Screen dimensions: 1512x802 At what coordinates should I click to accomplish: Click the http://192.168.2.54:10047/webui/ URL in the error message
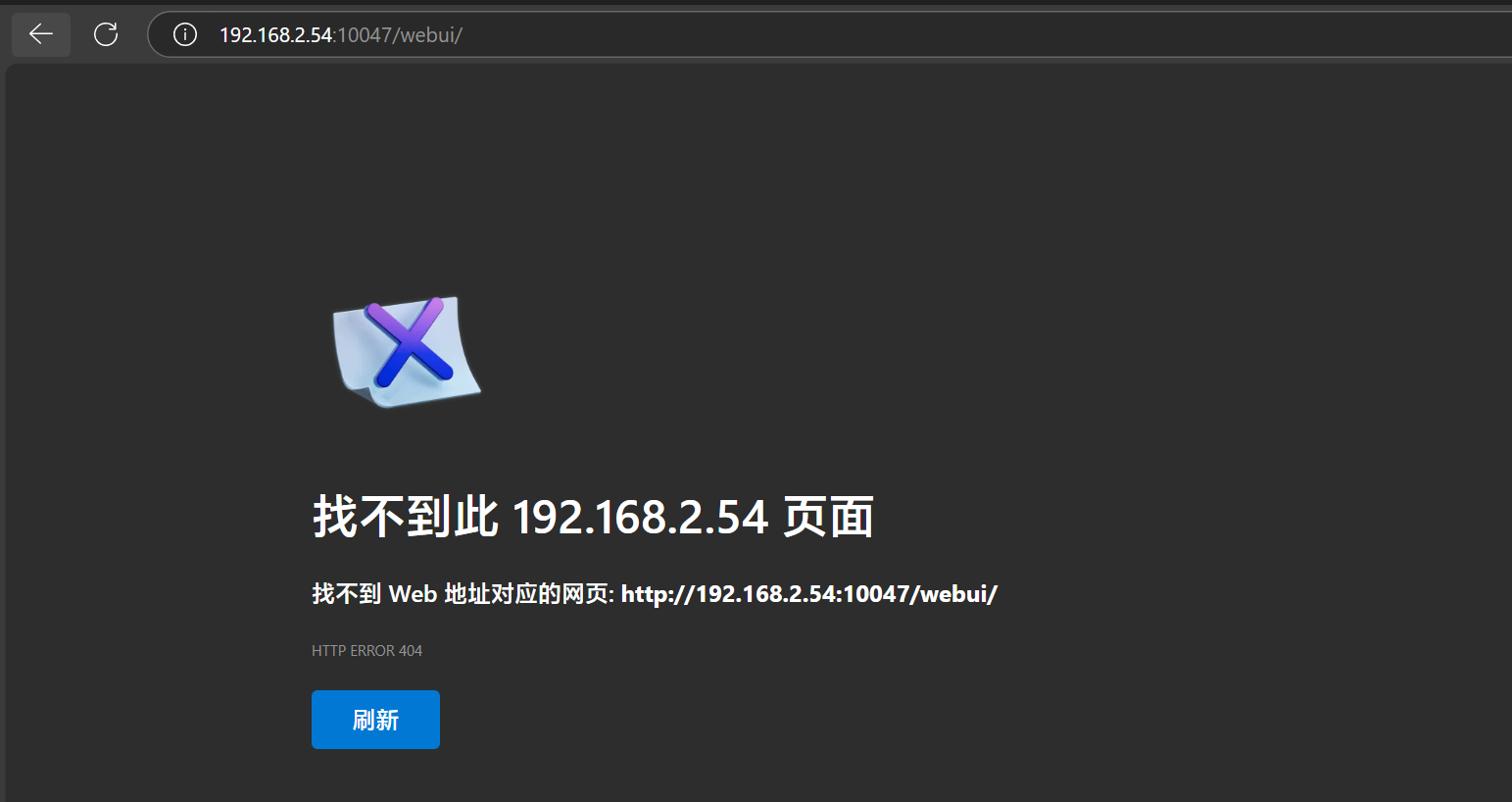(809, 594)
